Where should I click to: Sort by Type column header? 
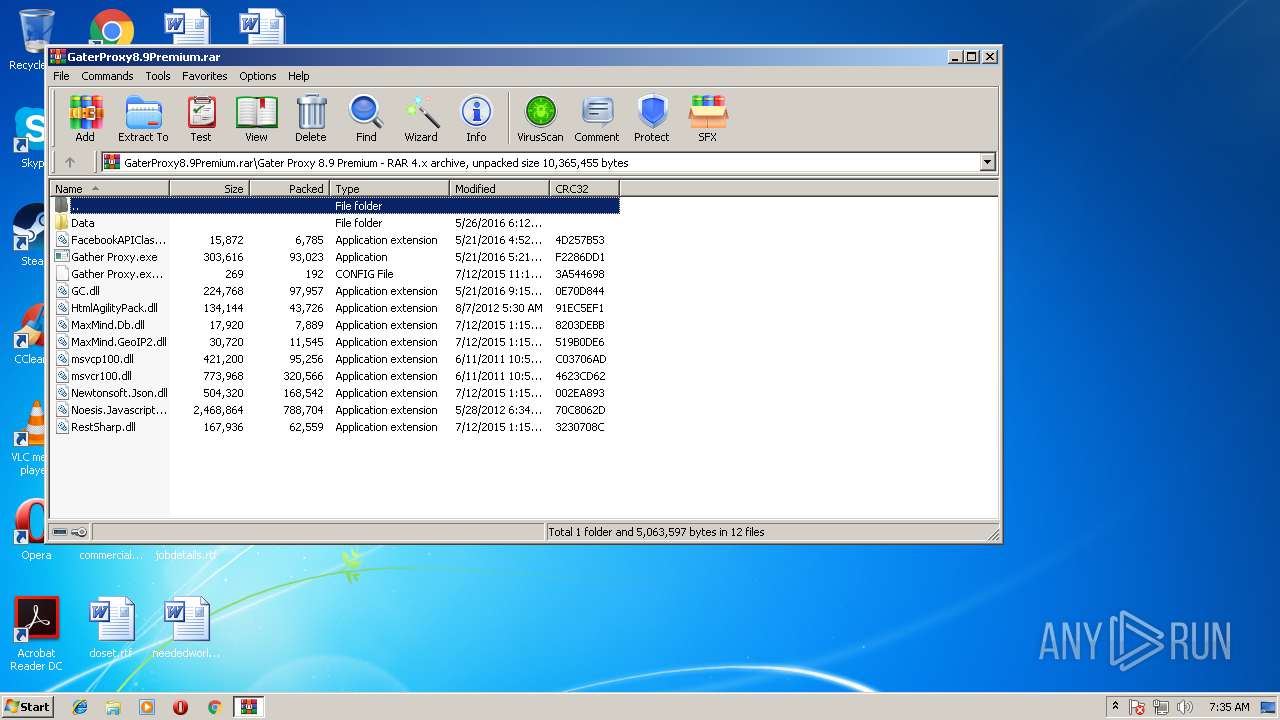[390, 188]
